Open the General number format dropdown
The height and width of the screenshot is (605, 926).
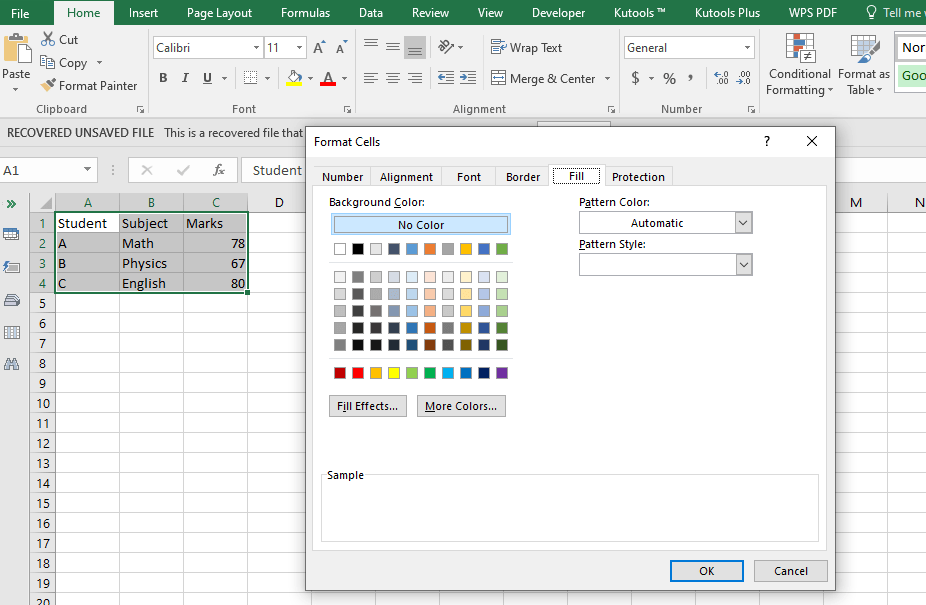[747, 48]
